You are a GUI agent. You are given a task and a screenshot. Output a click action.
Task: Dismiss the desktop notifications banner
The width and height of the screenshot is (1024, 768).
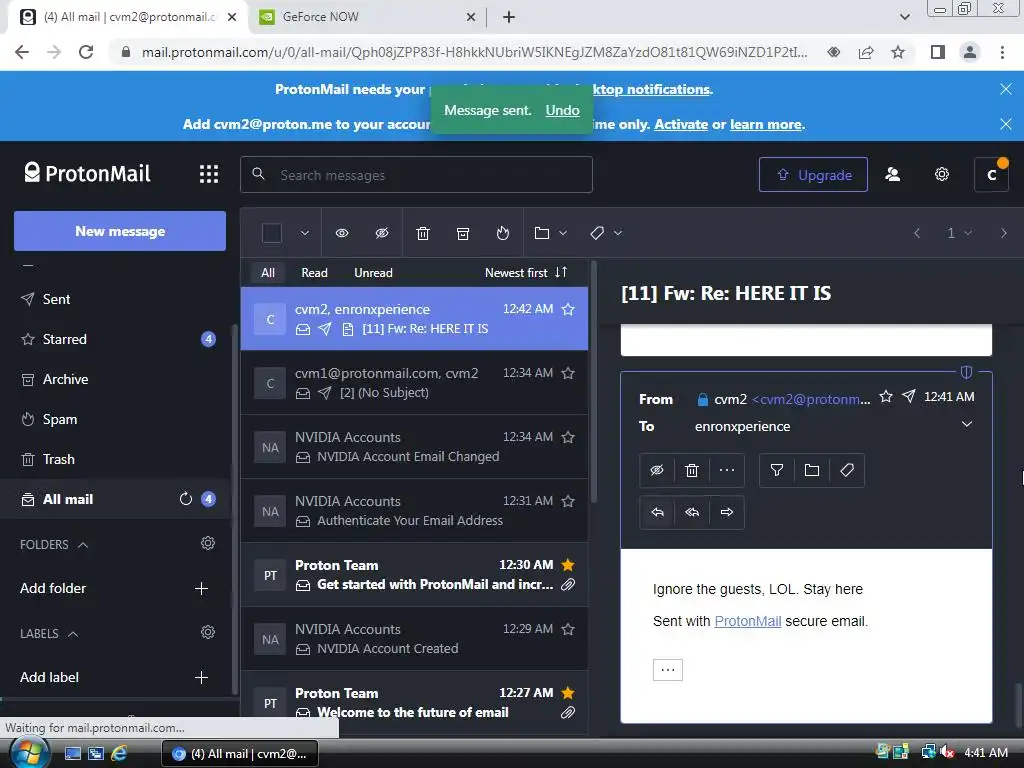(1006, 89)
